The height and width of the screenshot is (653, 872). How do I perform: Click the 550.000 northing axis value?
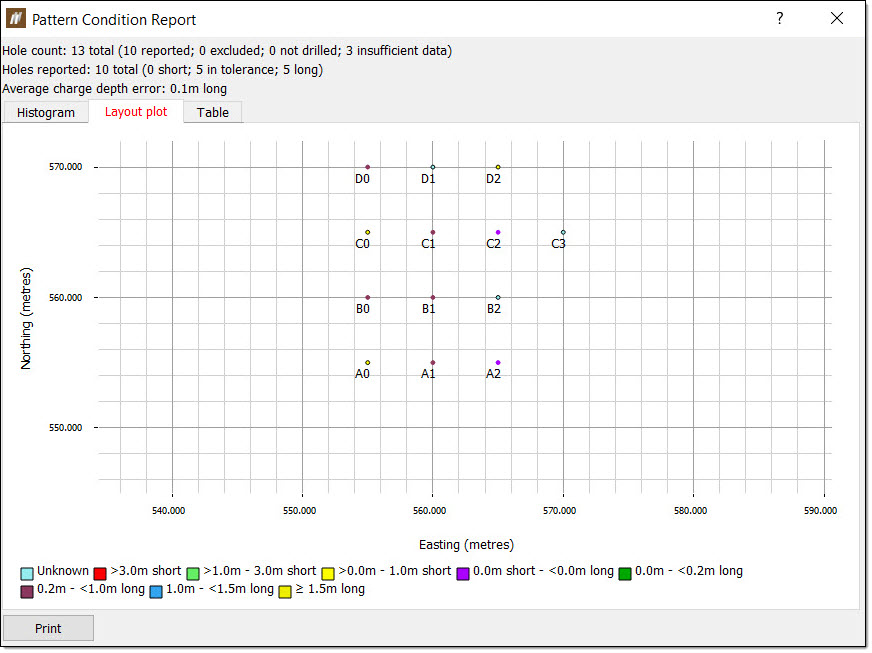click(66, 428)
